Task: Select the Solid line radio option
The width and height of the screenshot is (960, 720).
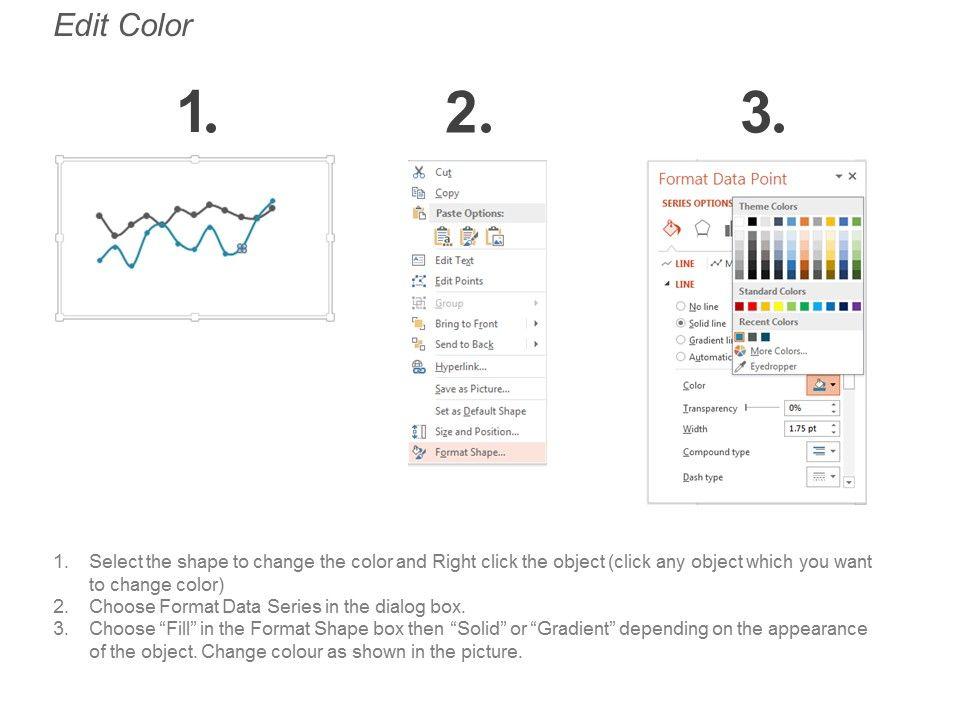Action: click(x=681, y=324)
